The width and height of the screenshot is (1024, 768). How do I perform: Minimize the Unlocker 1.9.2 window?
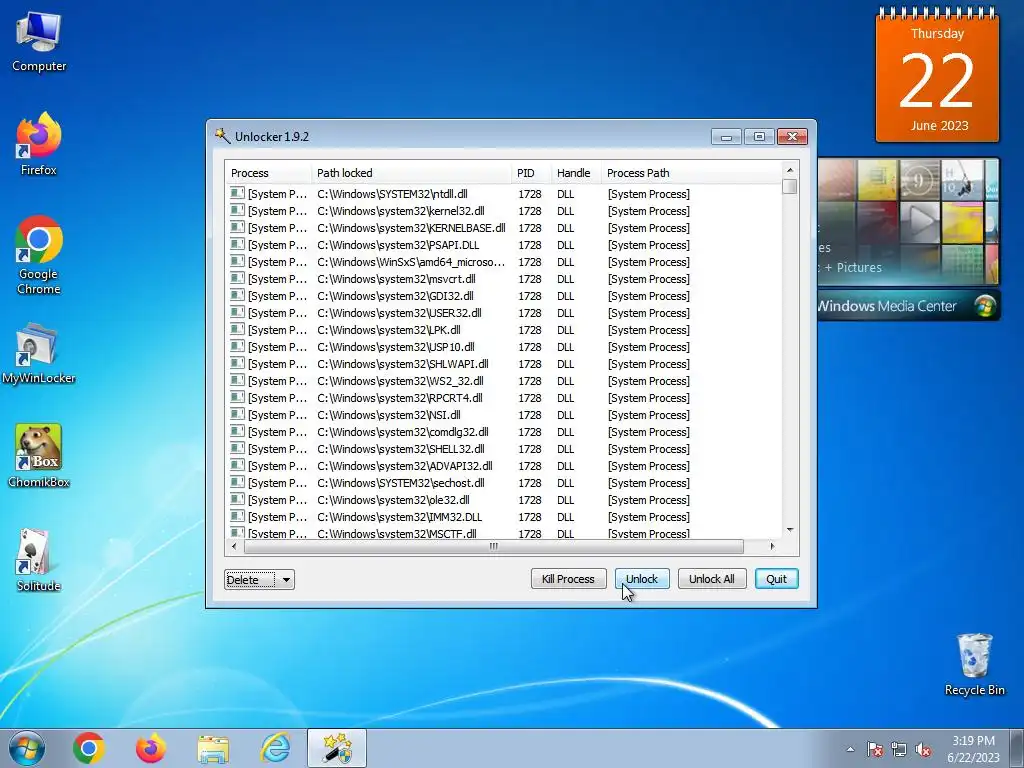coord(726,136)
